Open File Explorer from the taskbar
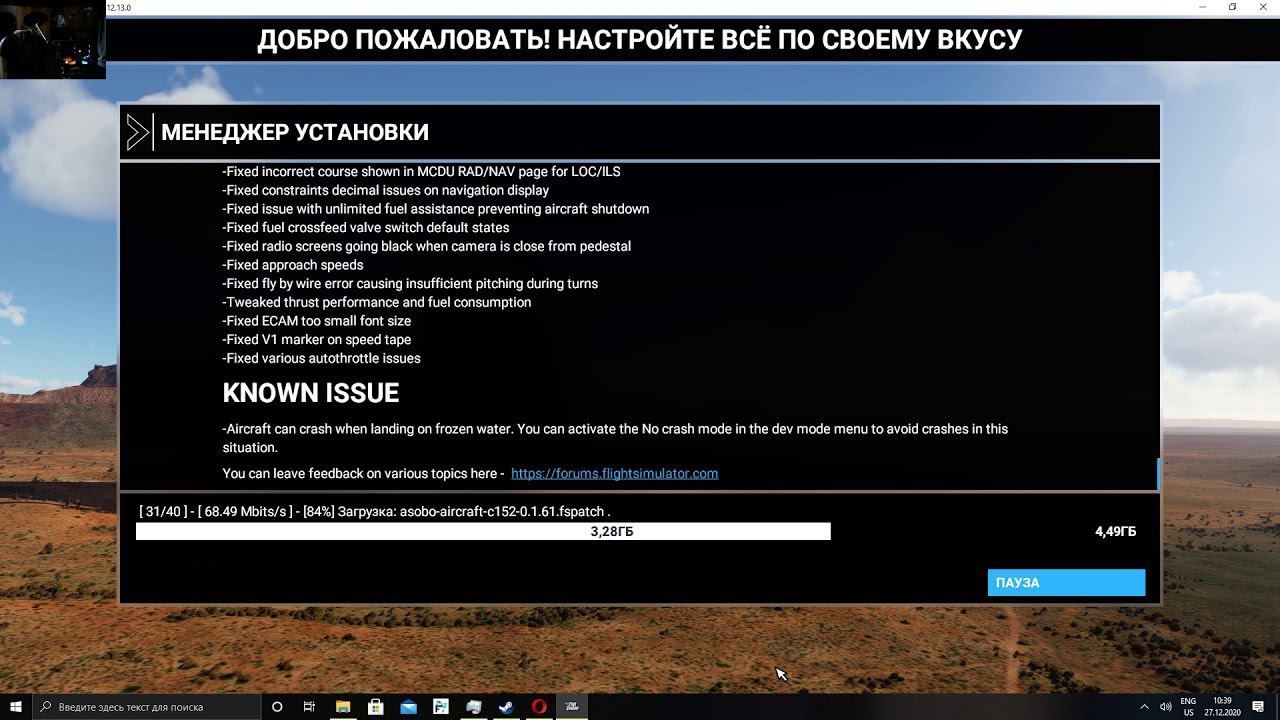The height and width of the screenshot is (720, 1280). (x=343, y=707)
